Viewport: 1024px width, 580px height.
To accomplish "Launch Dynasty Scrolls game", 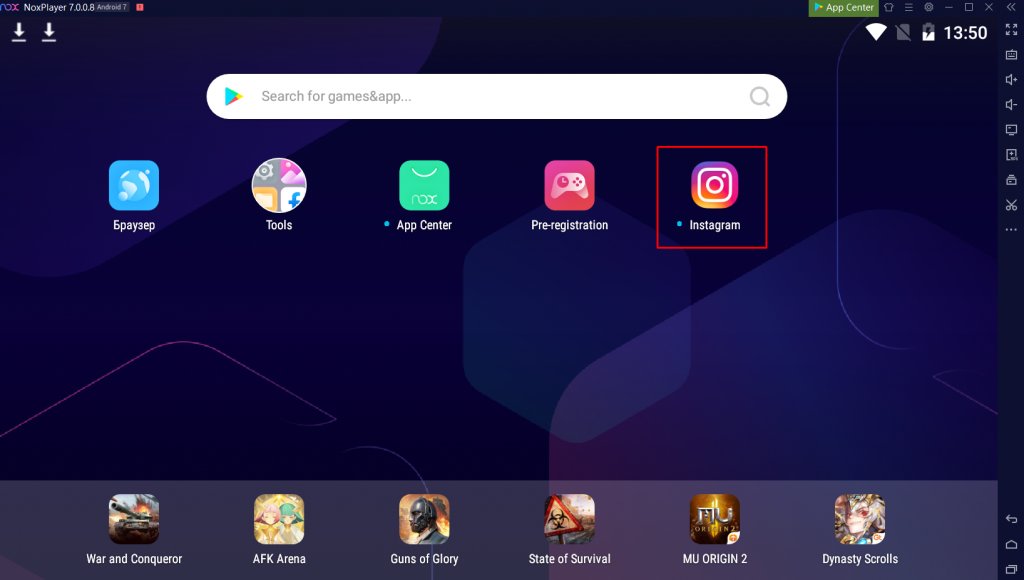I will pyautogui.click(x=860, y=520).
